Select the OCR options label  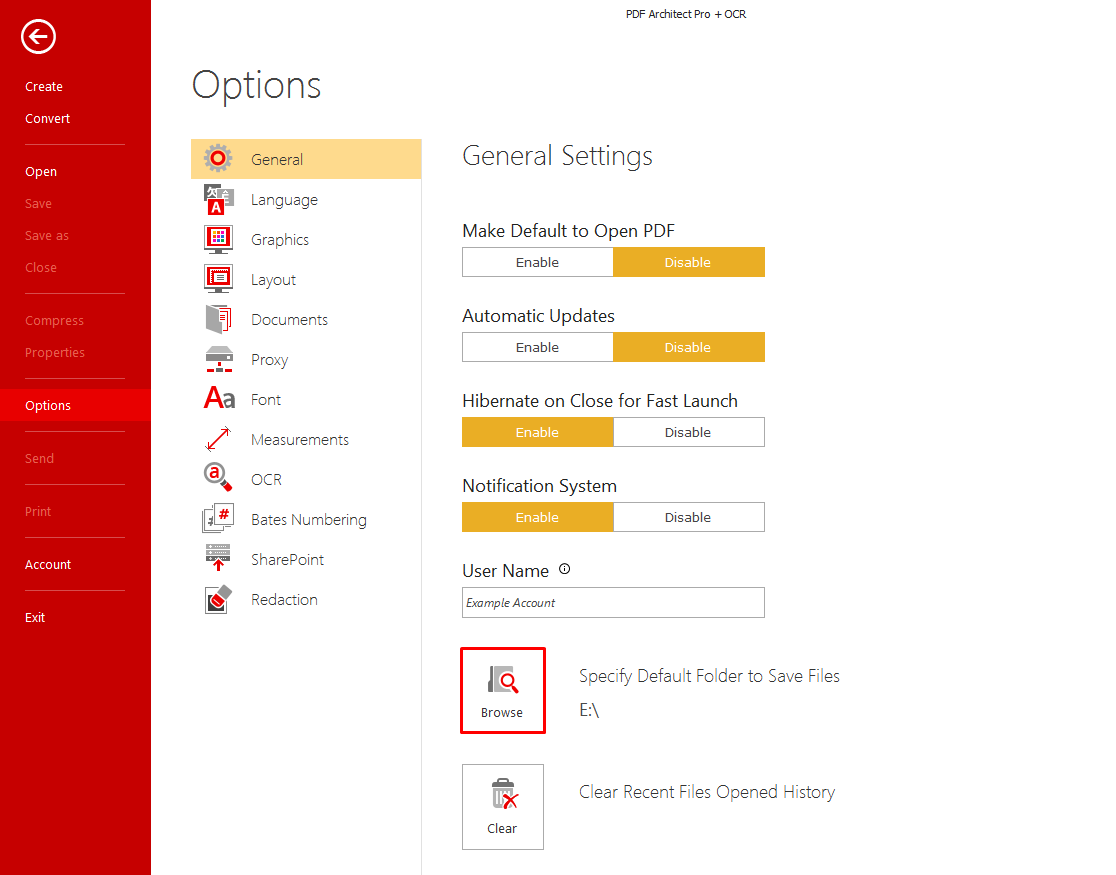point(266,479)
